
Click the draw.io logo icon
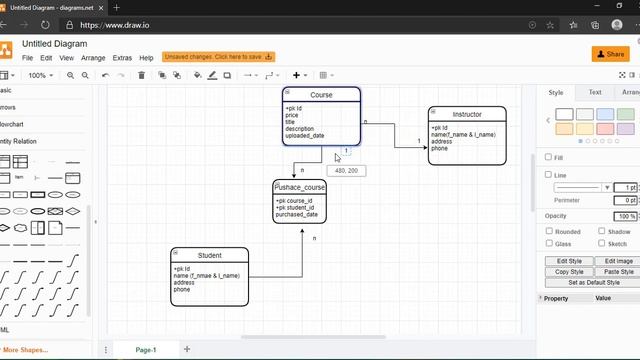point(6,50)
